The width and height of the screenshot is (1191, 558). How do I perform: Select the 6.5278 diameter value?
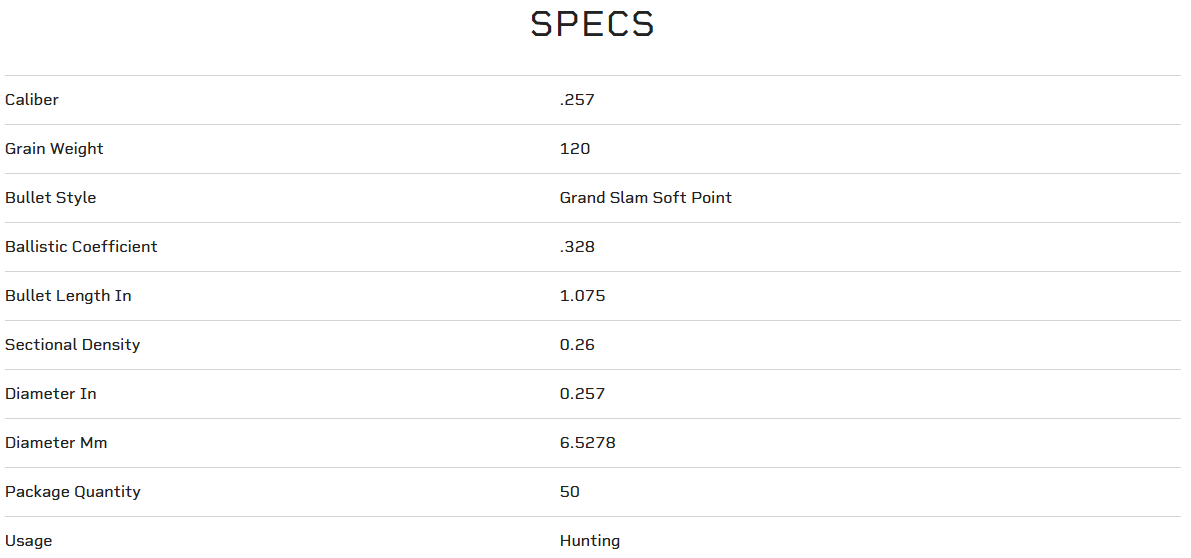587,443
